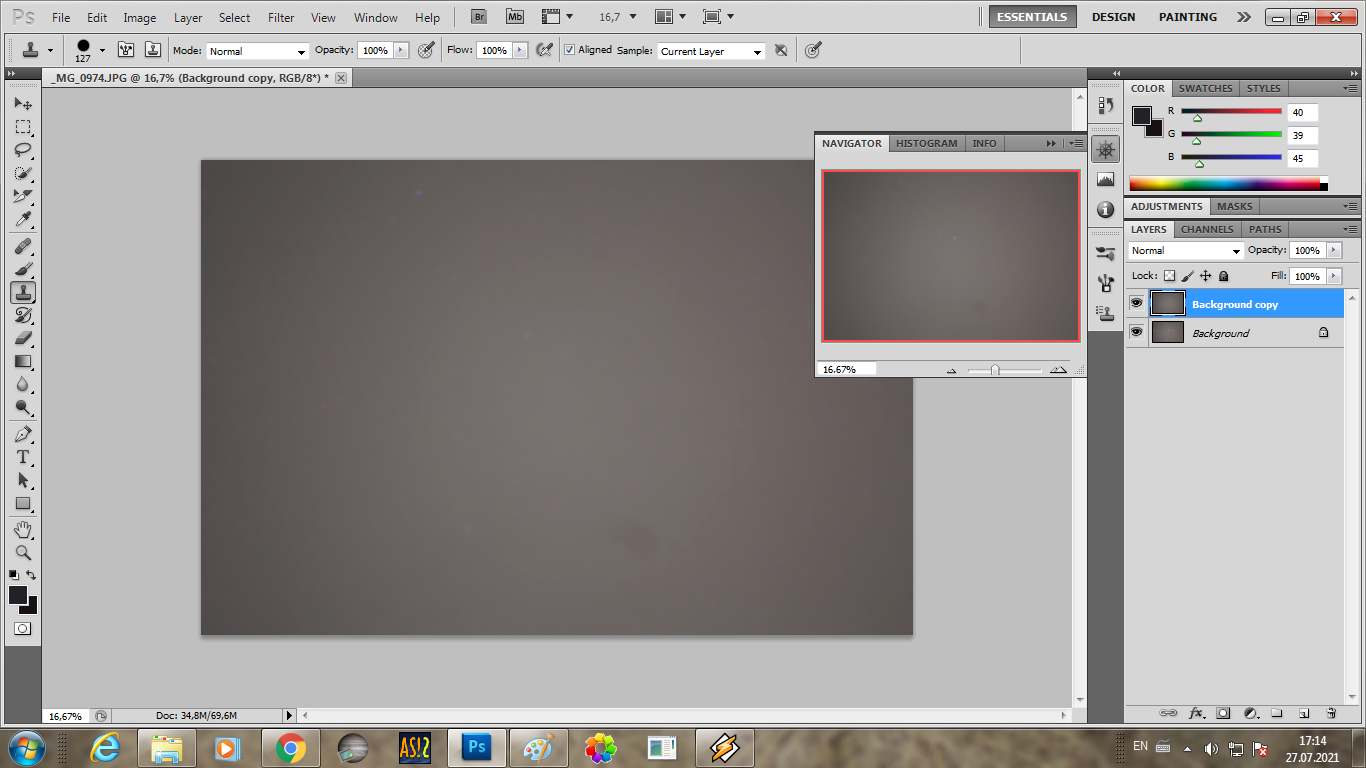This screenshot has height=768, width=1366.
Task: Uncheck the Aligned checkbox
Action: click(x=570, y=50)
